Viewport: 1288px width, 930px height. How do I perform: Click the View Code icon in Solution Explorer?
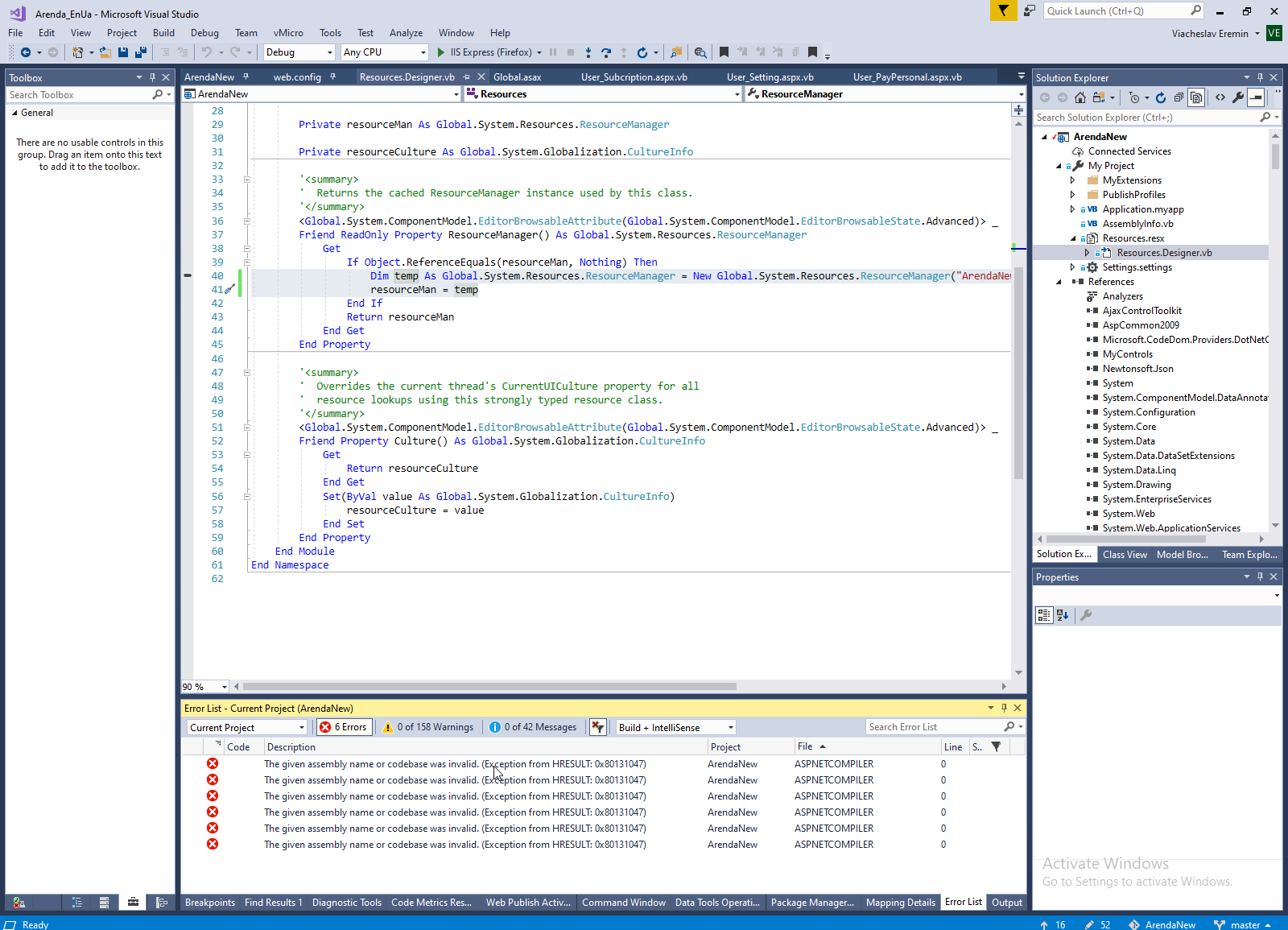pos(1220,97)
